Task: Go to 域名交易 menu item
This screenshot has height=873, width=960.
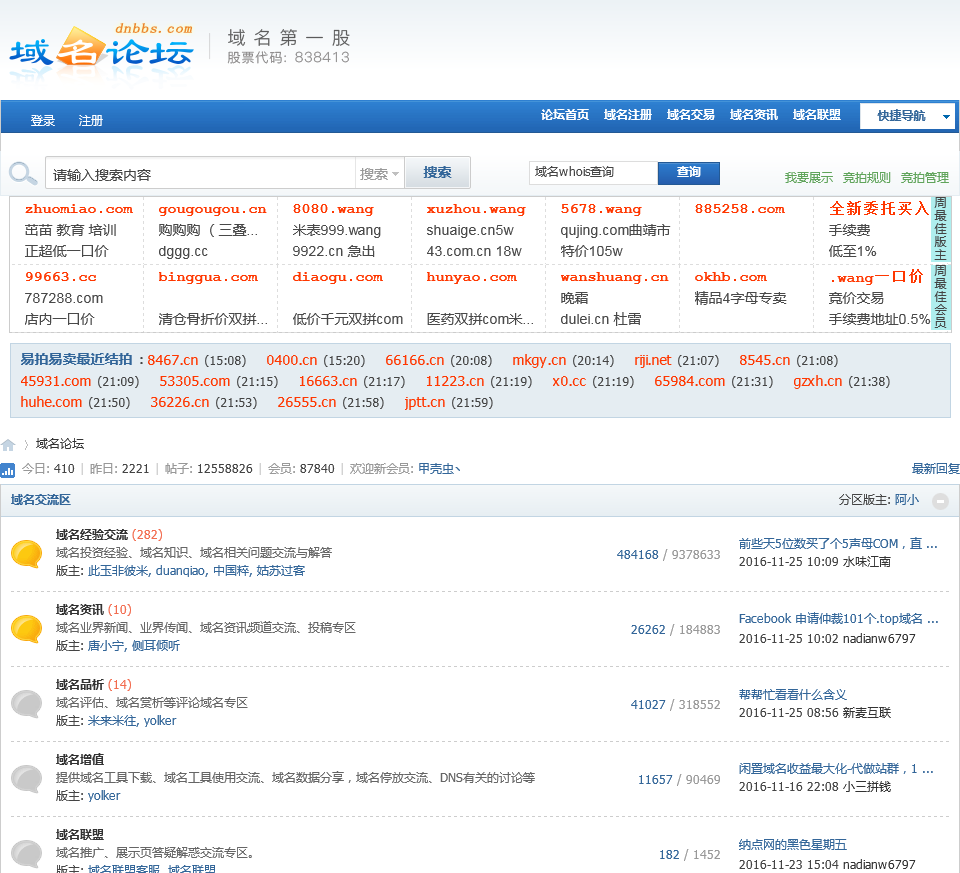Action: [x=691, y=115]
